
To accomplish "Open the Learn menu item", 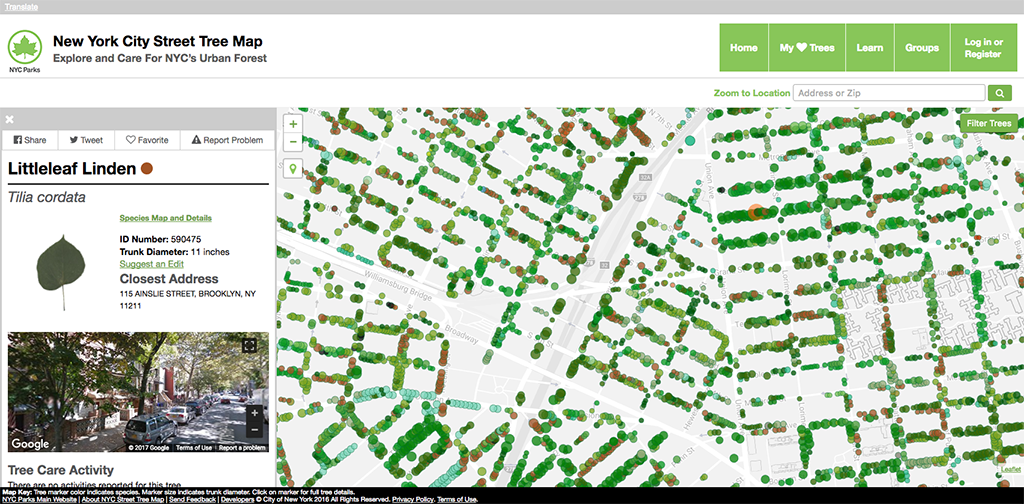I will (870, 48).
